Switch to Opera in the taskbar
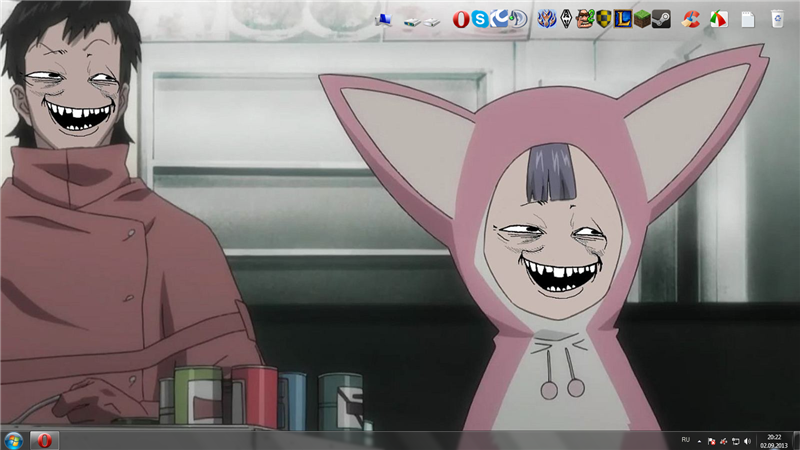Image resolution: width=800 pixels, height=450 pixels. [44, 440]
